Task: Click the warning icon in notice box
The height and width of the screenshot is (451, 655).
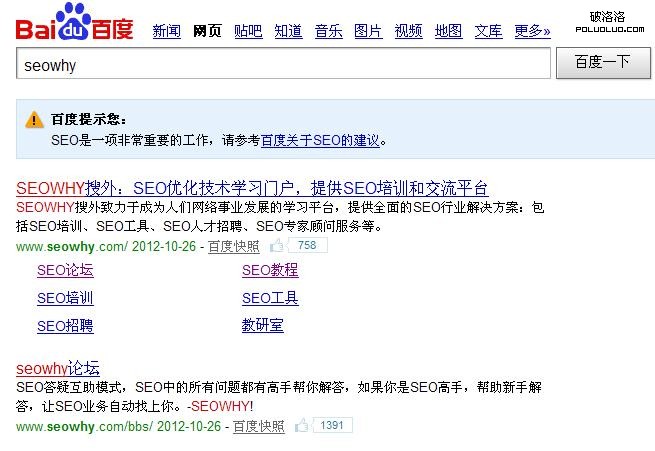Action: 35,119
